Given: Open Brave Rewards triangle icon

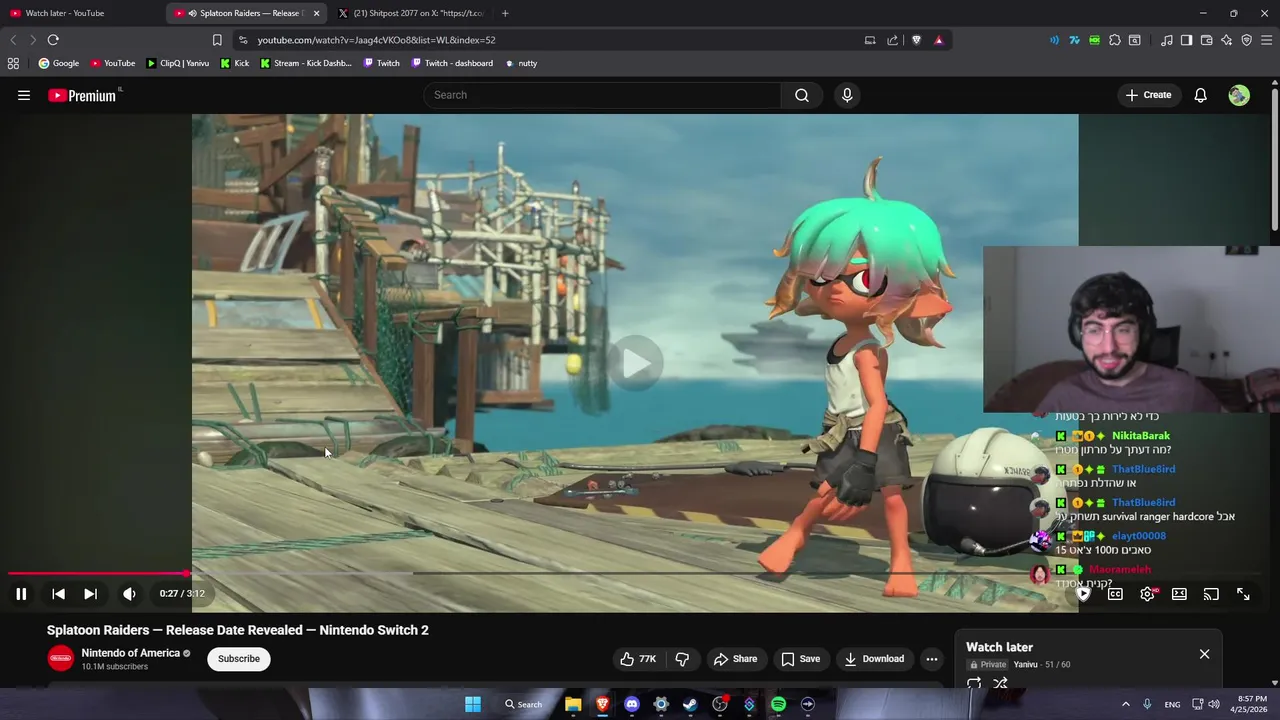Looking at the screenshot, I should point(938,40).
